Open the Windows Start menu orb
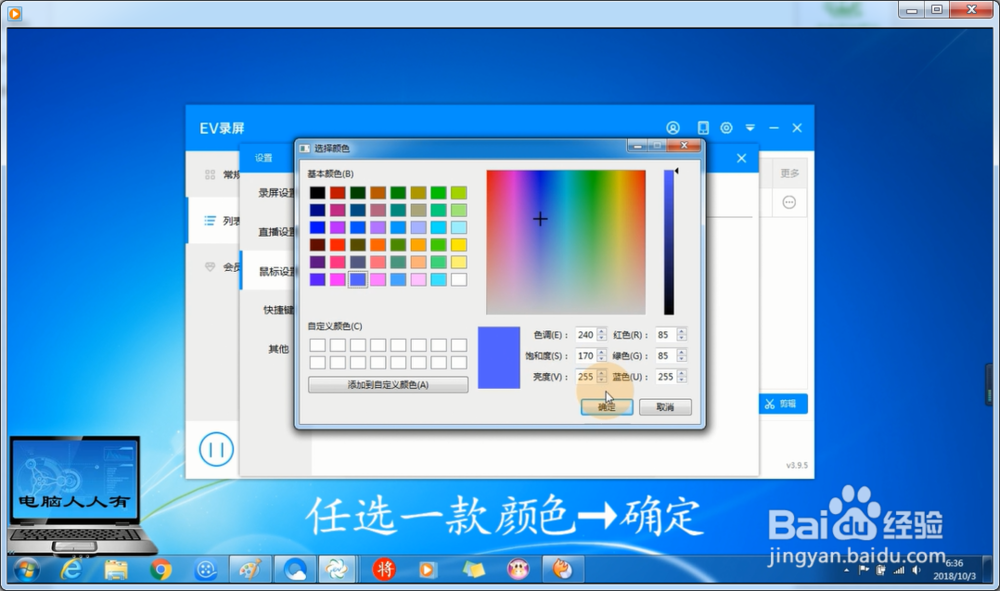Image resolution: width=1000 pixels, height=591 pixels. 27,569
